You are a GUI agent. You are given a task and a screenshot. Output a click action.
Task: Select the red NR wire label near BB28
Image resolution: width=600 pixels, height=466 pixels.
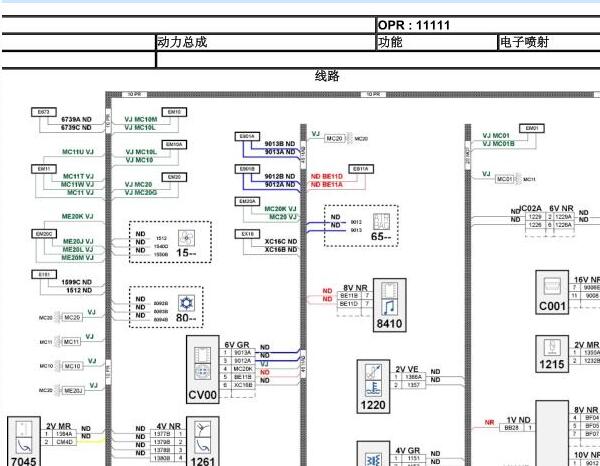[x=489, y=422]
